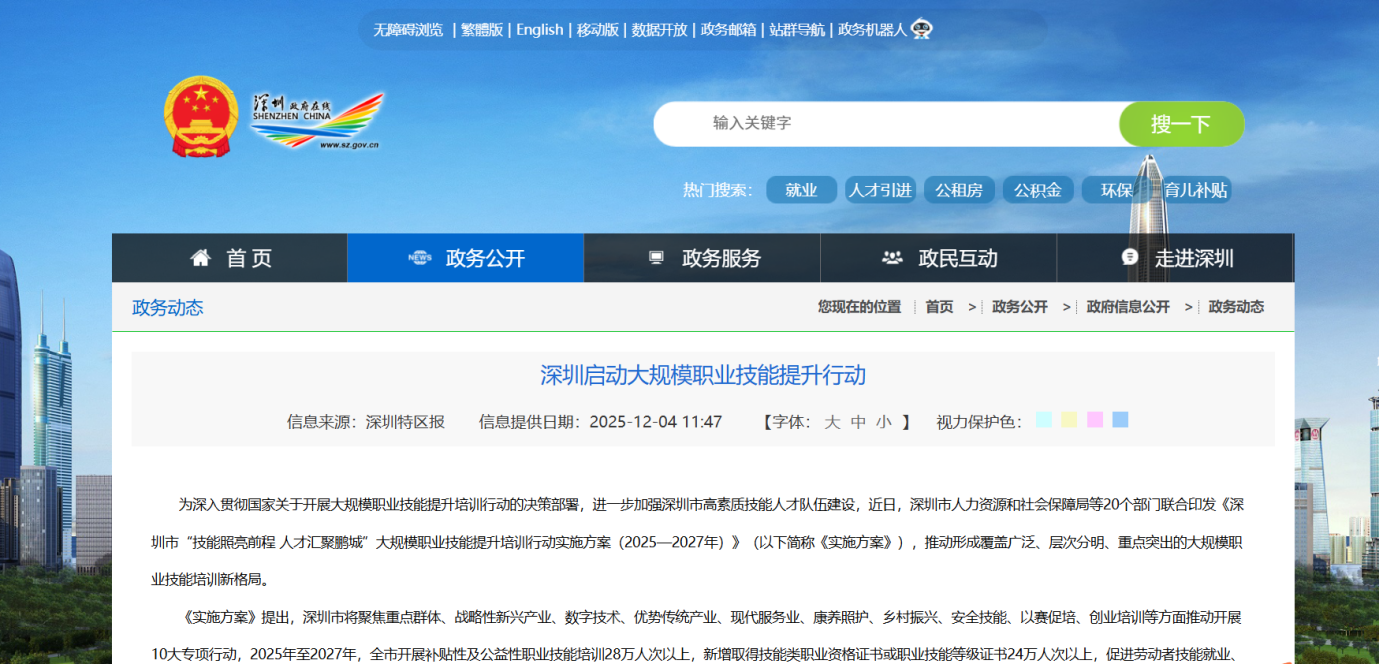This screenshot has width=1379, height=664.
Task: Go to 政府信息公开 in breadcrumb
Action: (x=1128, y=307)
